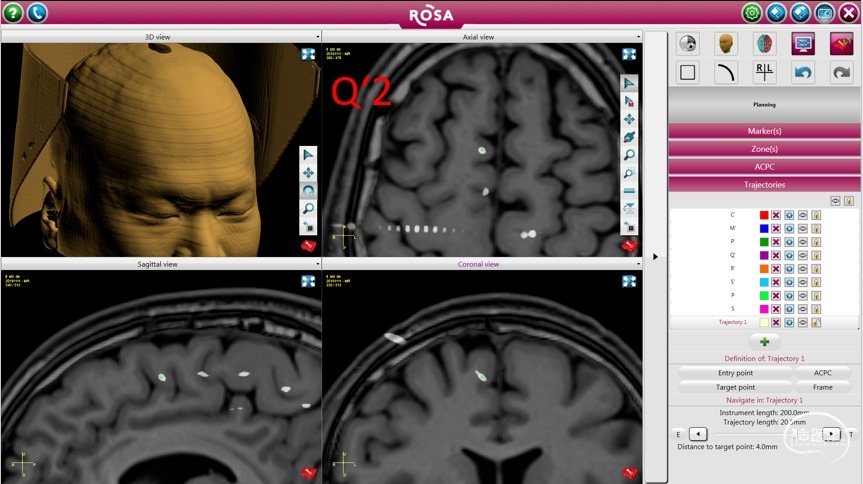863x484 pixels.
Task: Hide trajectory Q' using eye icon
Action: tap(802, 255)
